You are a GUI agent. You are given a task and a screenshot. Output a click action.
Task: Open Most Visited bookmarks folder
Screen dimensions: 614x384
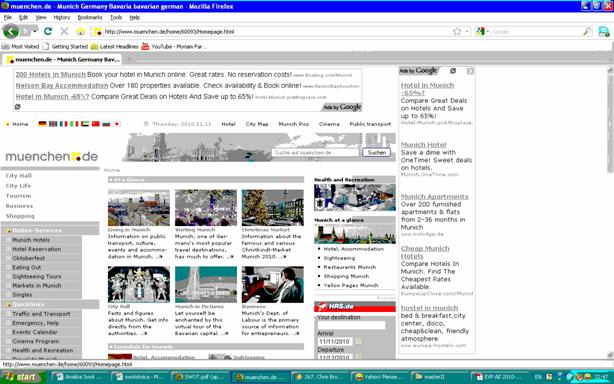(x=21, y=46)
